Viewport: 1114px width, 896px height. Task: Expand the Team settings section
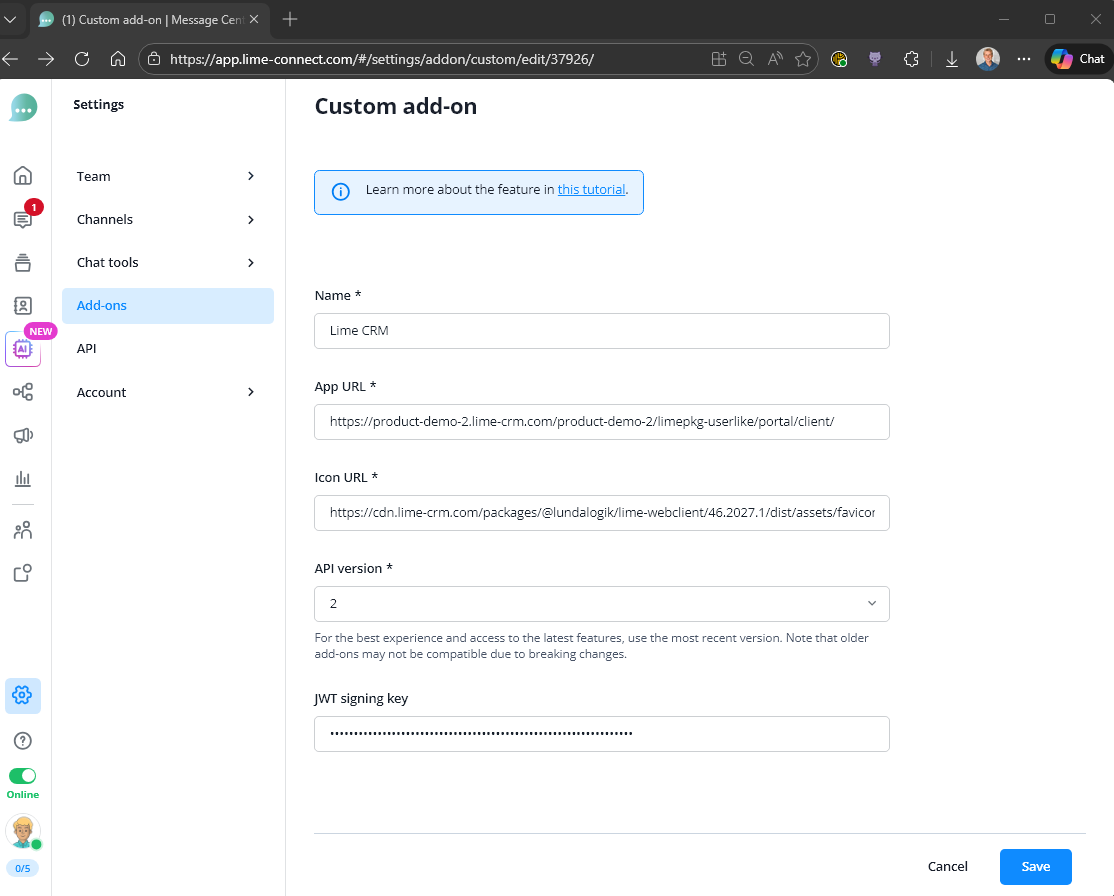point(167,176)
